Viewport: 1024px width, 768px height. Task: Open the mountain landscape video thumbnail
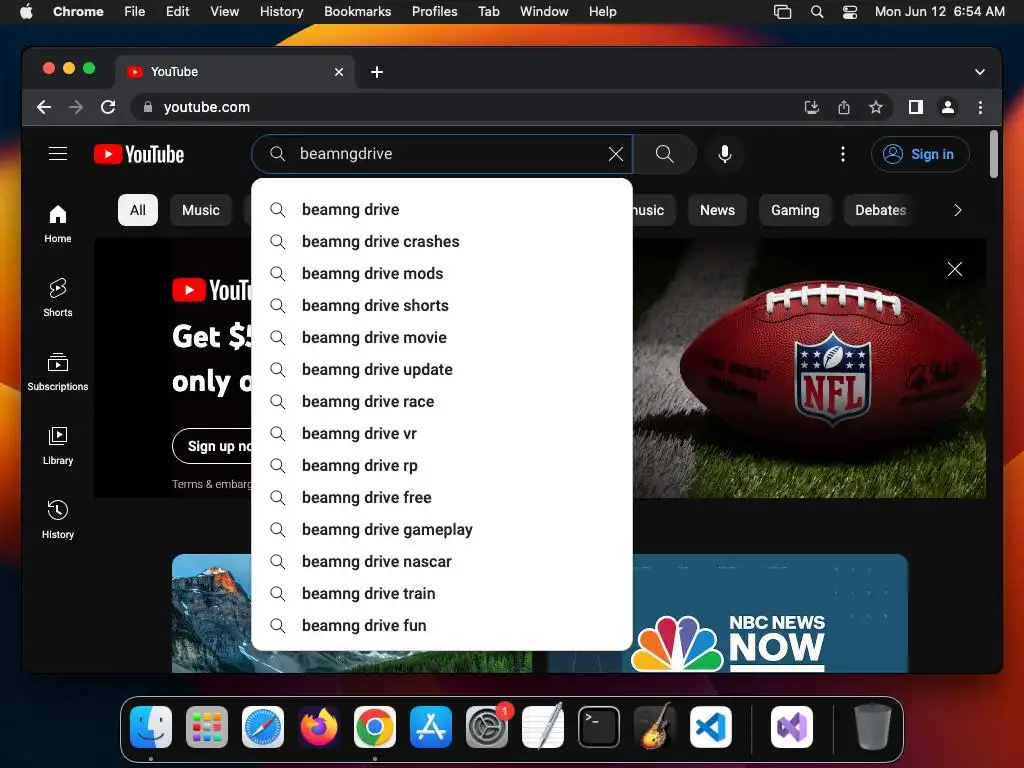click(x=212, y=613)
